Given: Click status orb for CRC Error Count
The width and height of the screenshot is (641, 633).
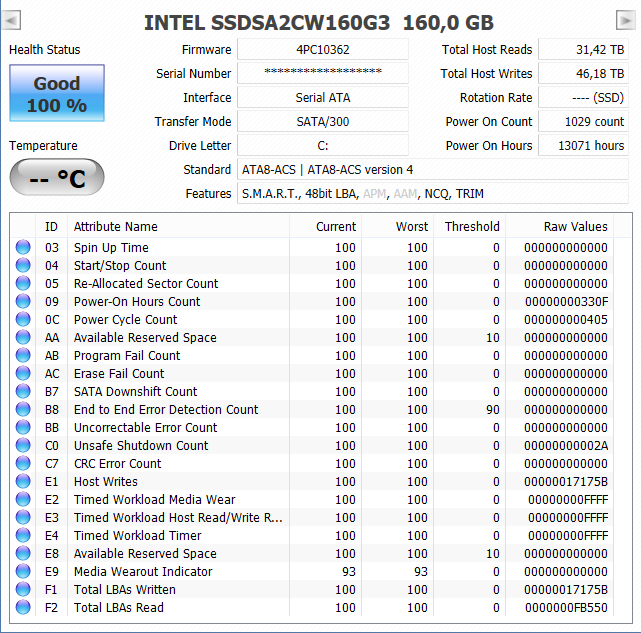Looking at the screenshot, I should [23, 463].
